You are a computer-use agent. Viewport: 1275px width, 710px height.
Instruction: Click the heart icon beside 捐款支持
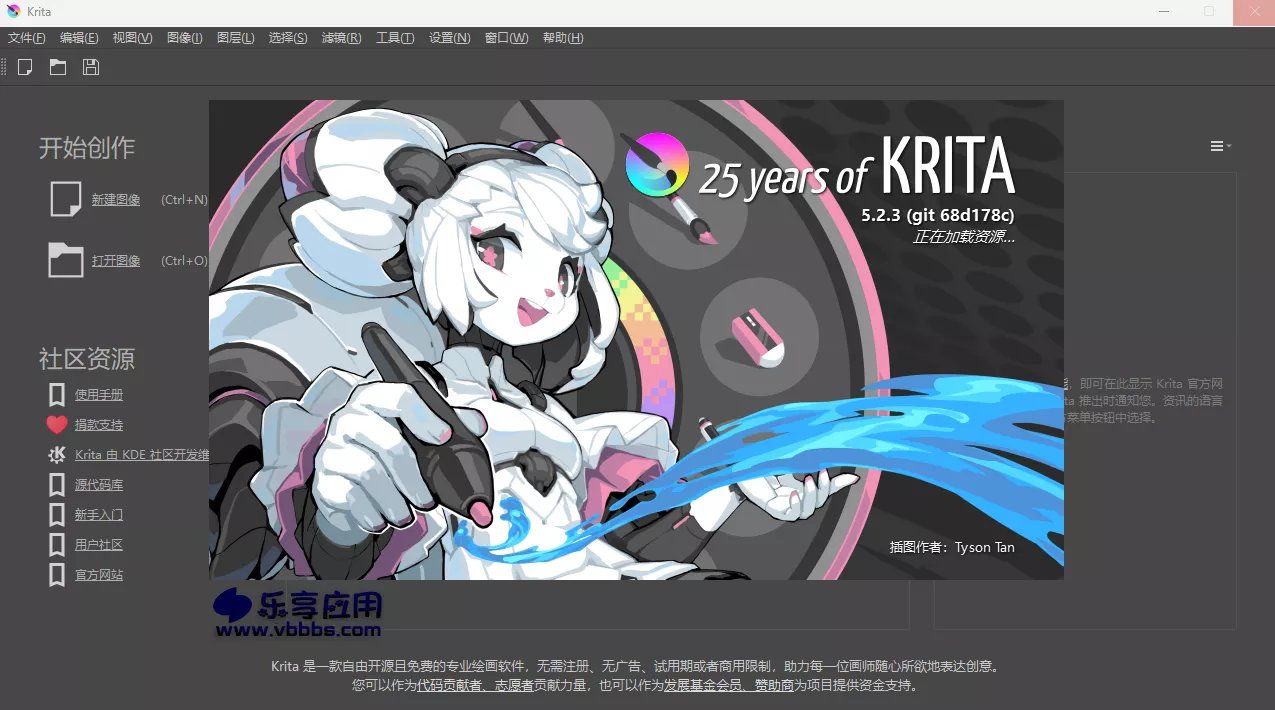pos(56,424)
